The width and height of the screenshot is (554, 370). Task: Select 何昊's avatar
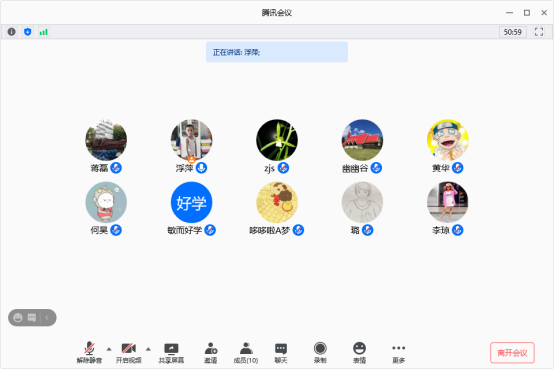pyautogui.click(x=106, y=202)
